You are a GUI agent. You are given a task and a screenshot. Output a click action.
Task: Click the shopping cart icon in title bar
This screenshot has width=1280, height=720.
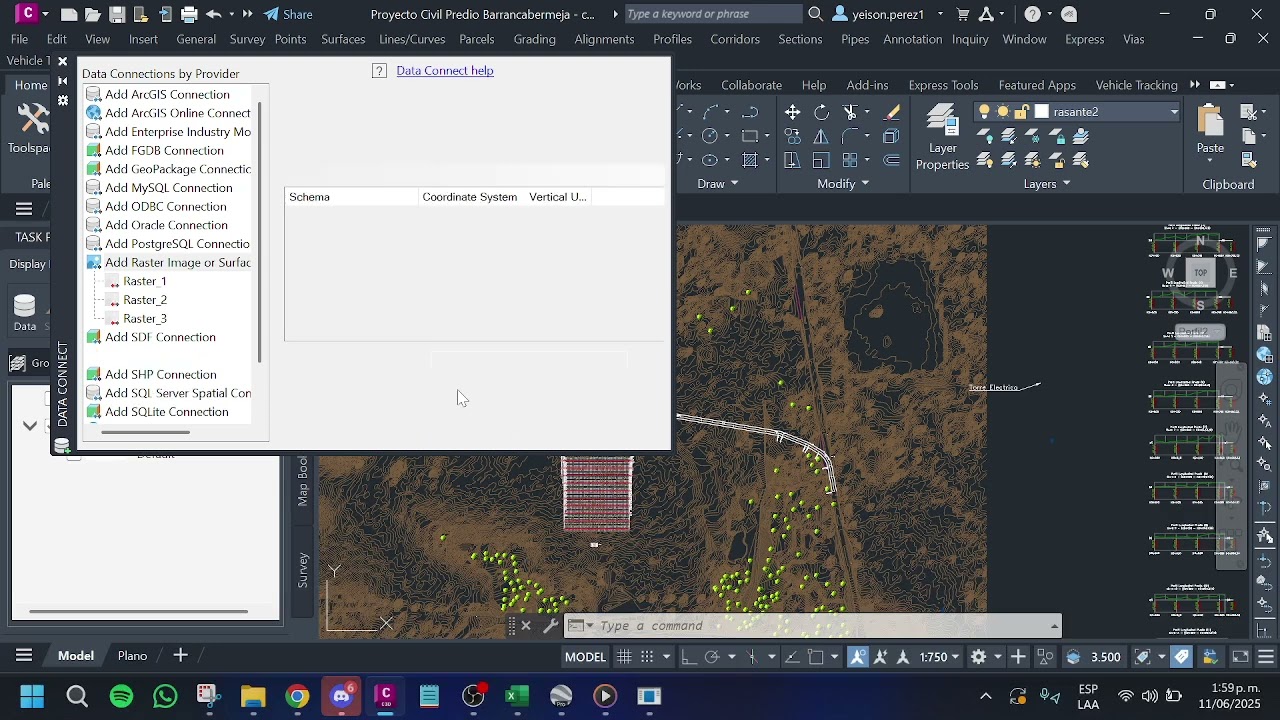pyautogui.click(x=963, y=14)
